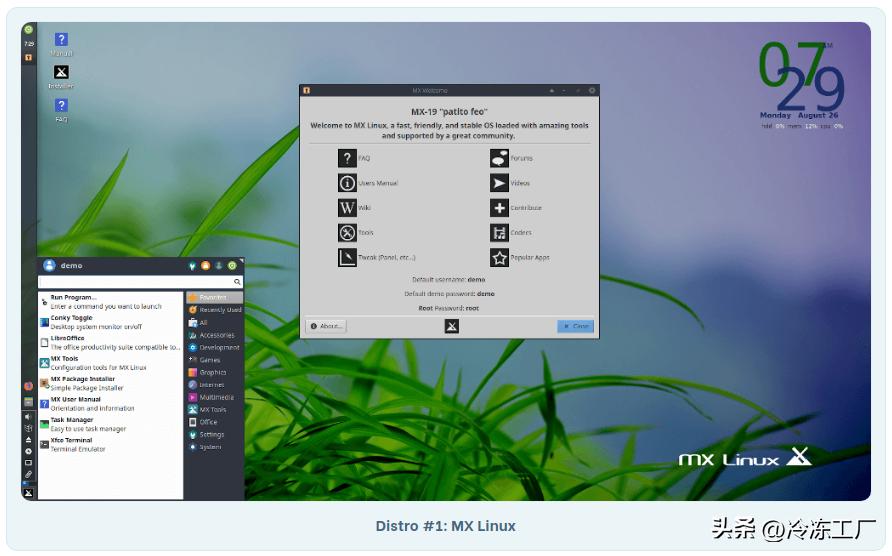Click the MX logo icon at bottom of MX Welcome
This screenshot has width=892, height=556.
[451, 326]
